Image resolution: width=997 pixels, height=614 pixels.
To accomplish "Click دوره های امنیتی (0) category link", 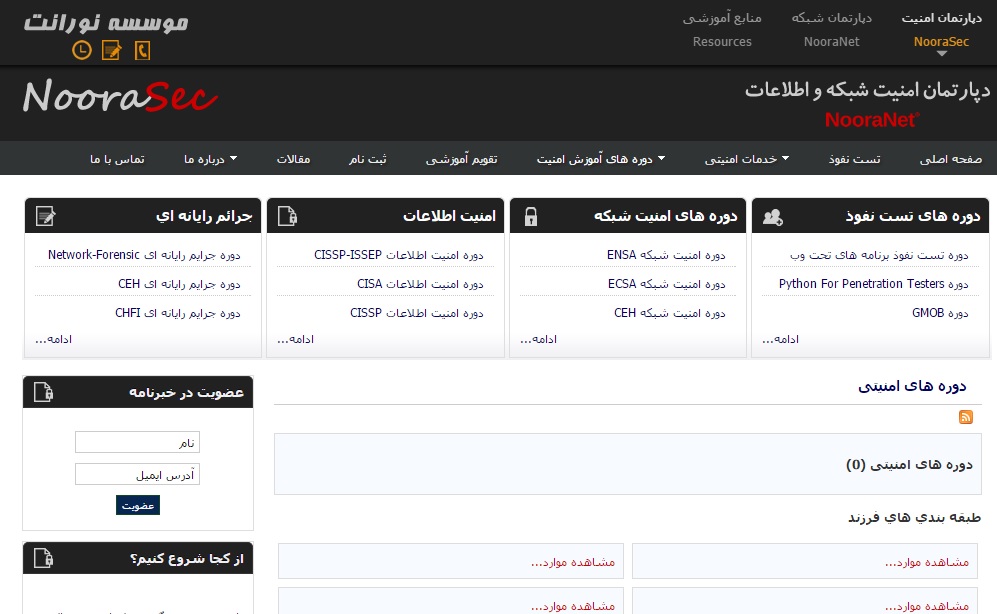I will click(909, 465).
